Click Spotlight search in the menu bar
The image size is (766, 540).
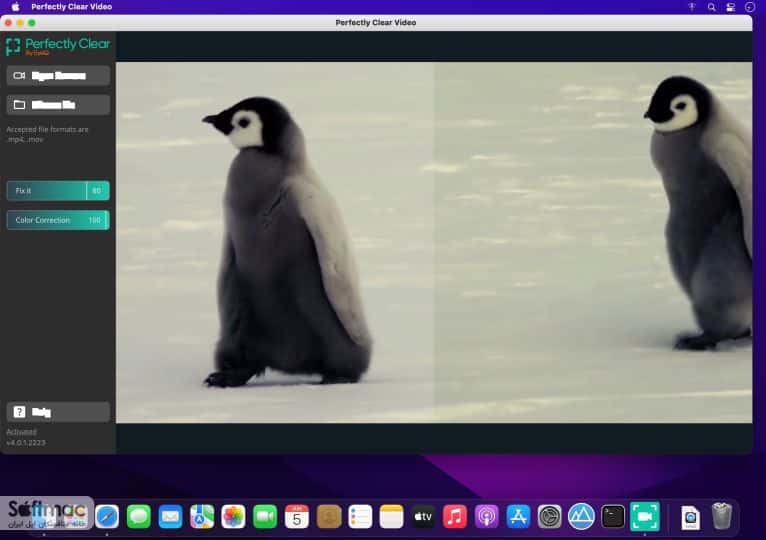(711, 7)
